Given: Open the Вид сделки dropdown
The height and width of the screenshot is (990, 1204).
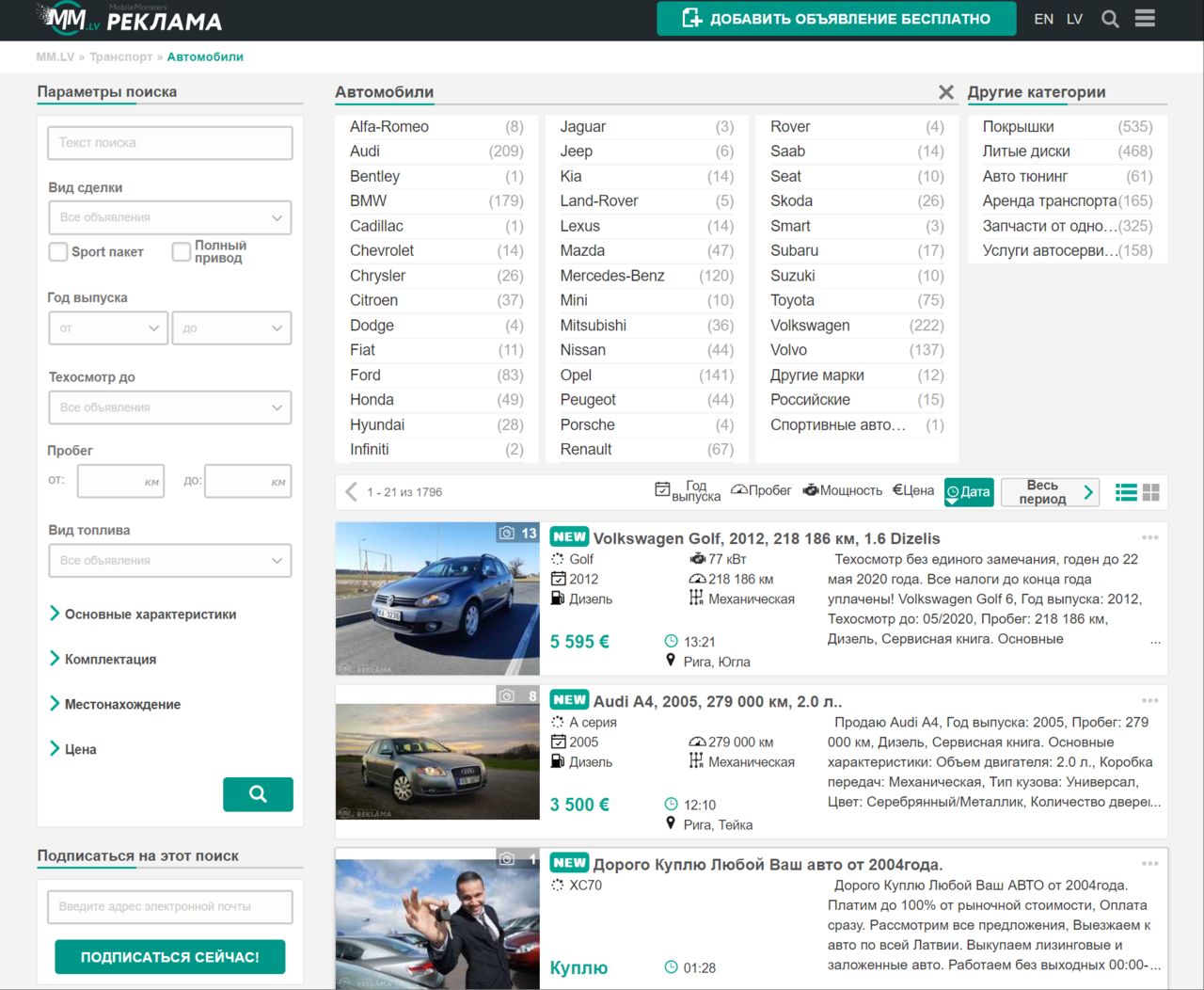Looking at the screenshot, I should pos(170,217).
